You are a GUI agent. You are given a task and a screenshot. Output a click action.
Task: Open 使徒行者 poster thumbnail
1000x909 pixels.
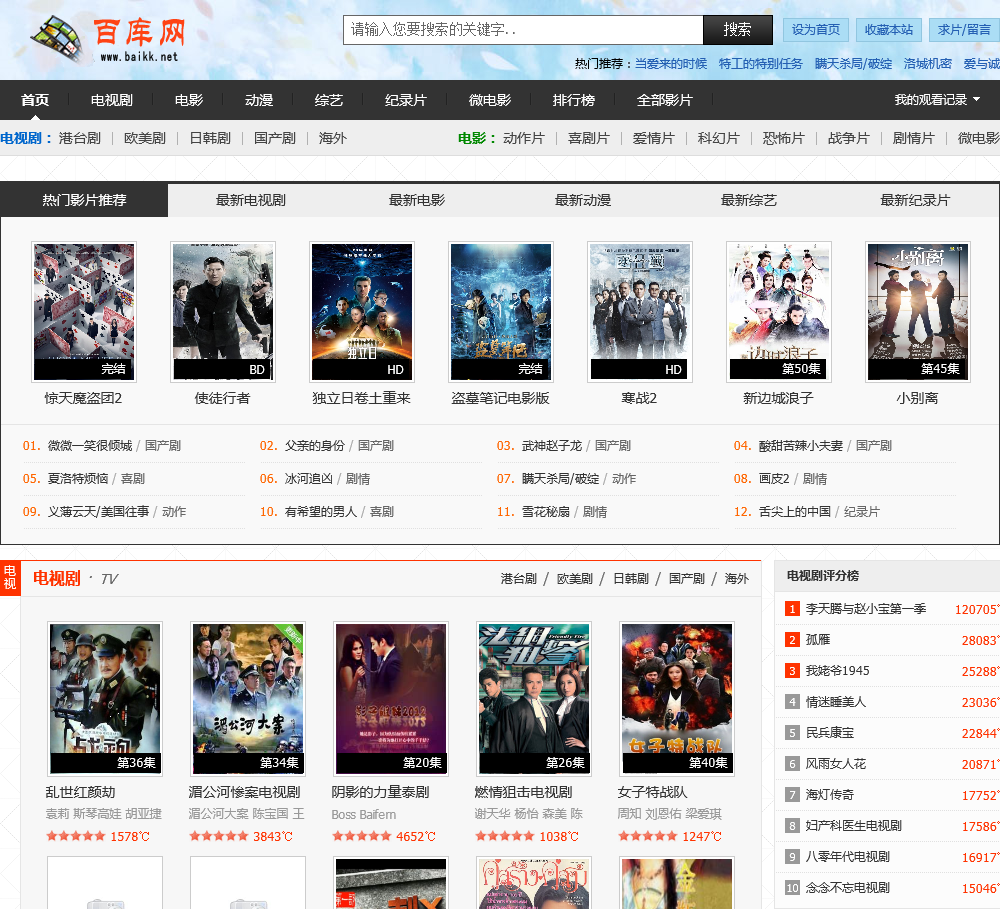[x=223, y=312]
